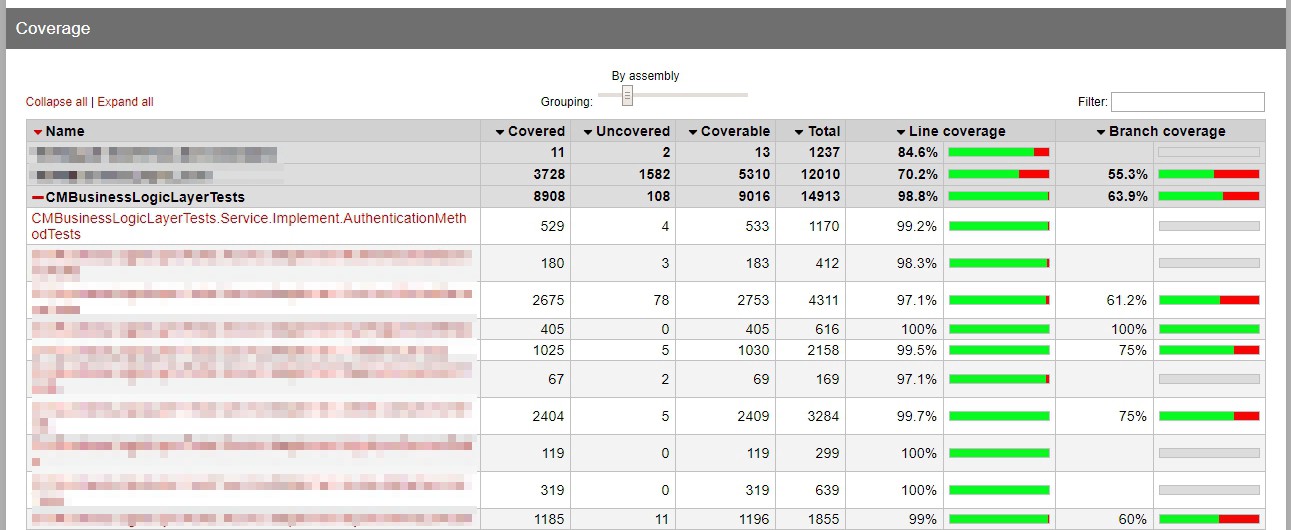Sort by Name column arrow icon

pos(38,132)
